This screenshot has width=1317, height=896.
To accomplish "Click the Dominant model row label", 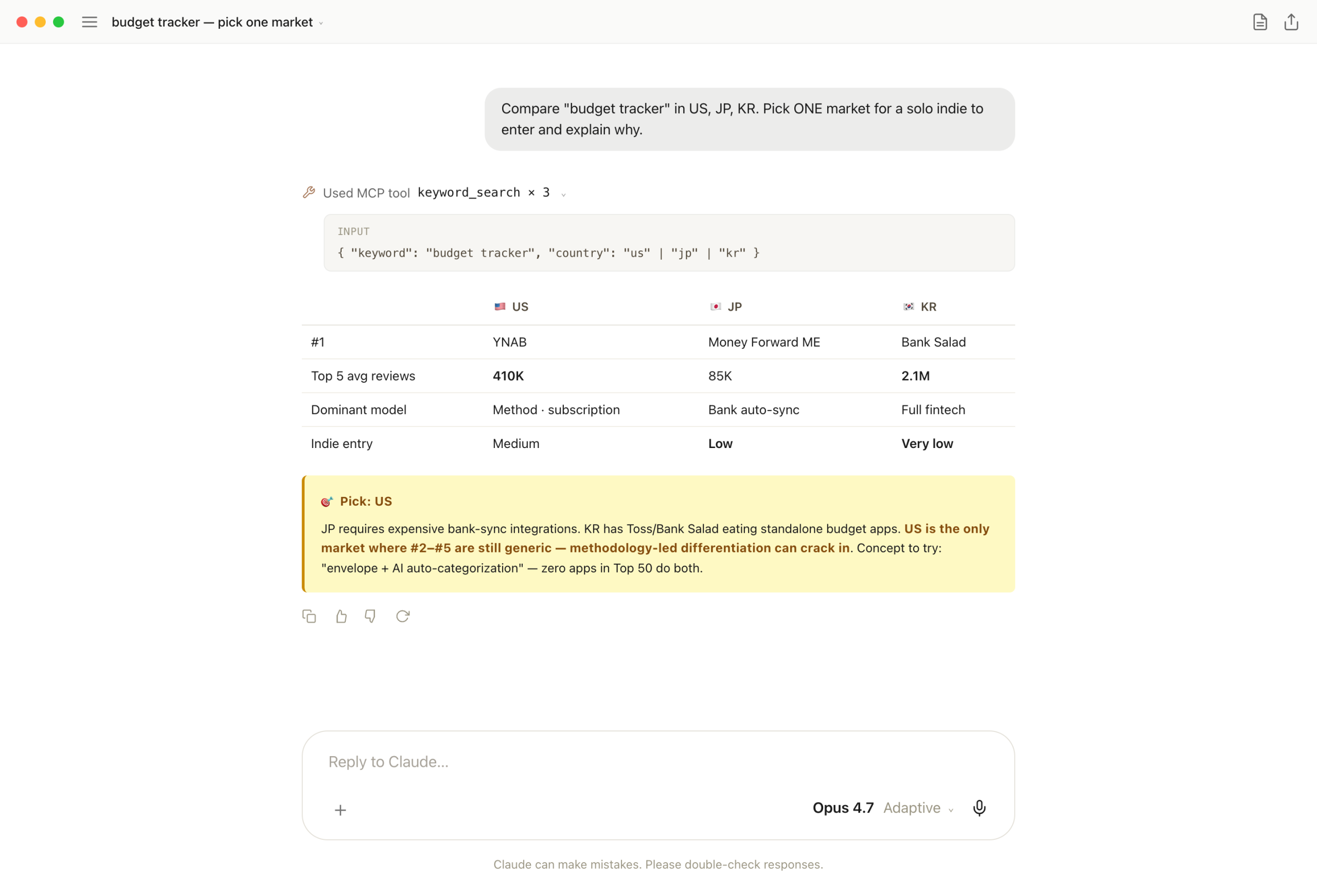I will tap(358, 410).
